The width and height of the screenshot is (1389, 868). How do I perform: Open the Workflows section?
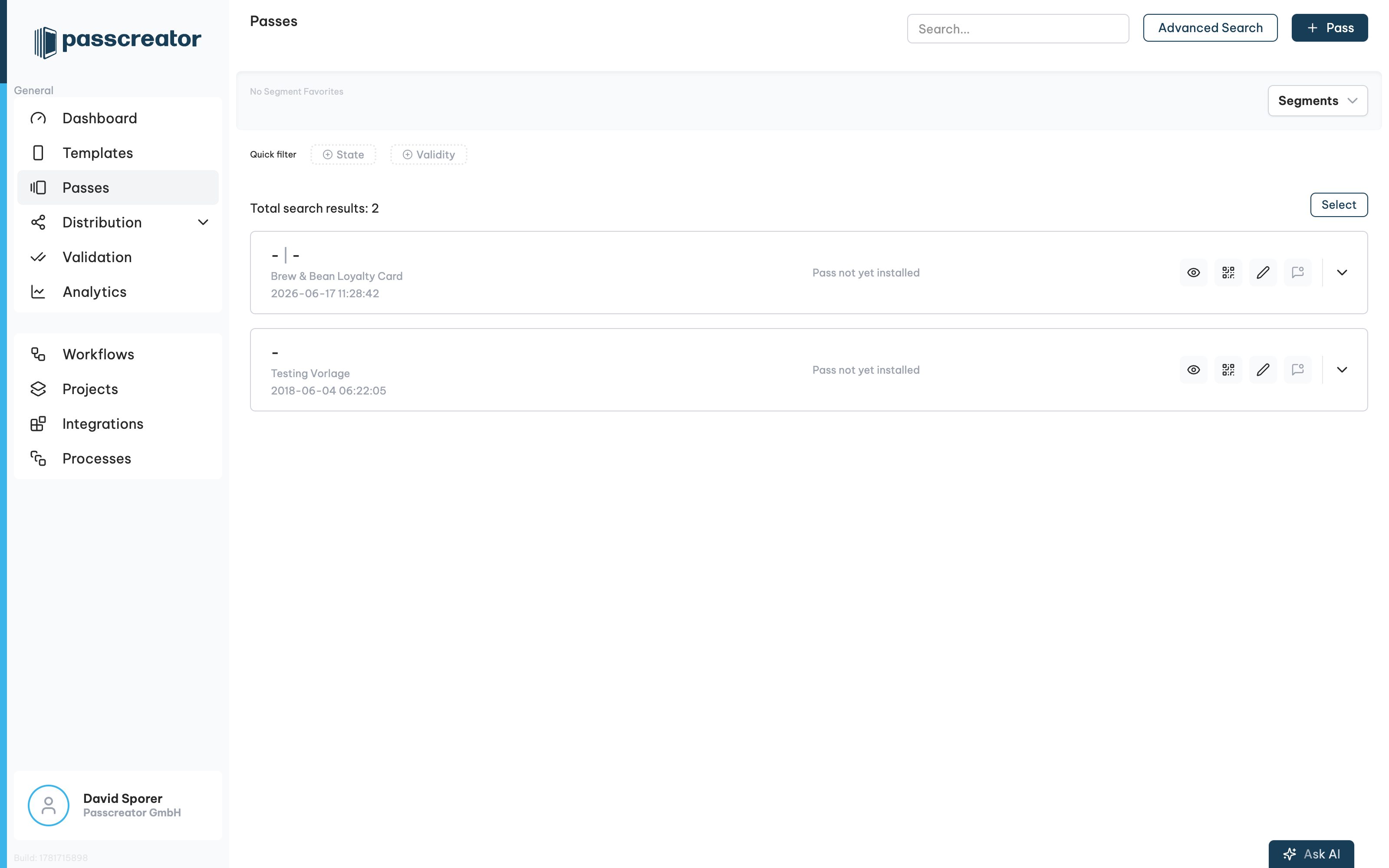[118, 354]
